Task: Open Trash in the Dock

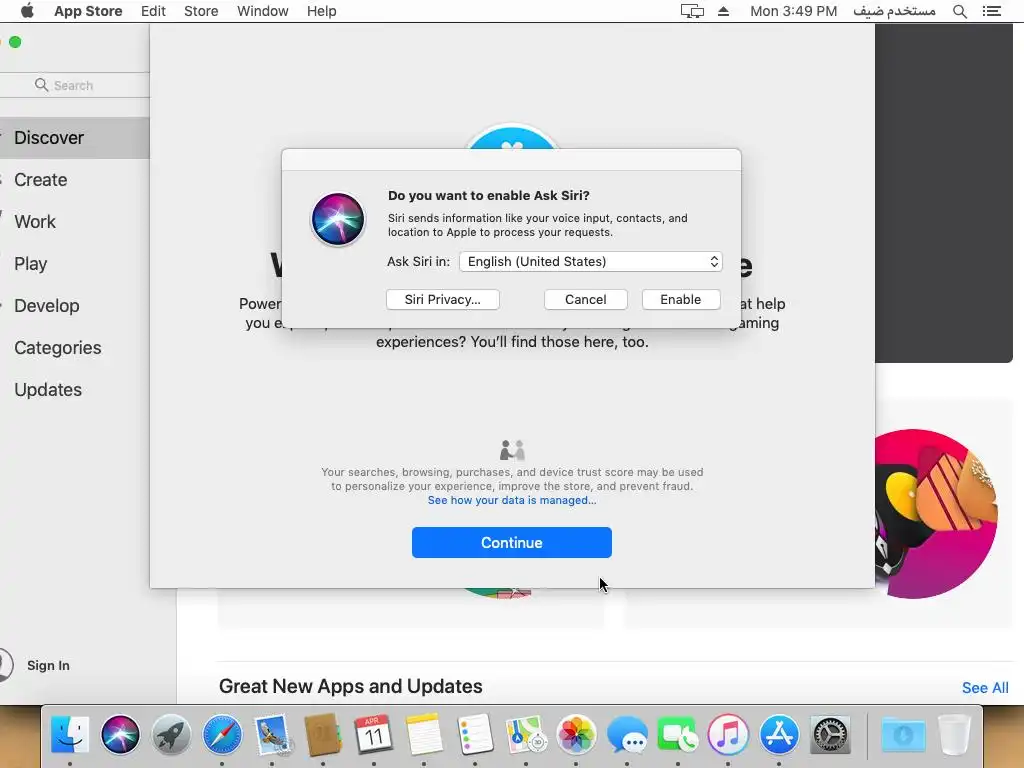Action: click(954, 735)
